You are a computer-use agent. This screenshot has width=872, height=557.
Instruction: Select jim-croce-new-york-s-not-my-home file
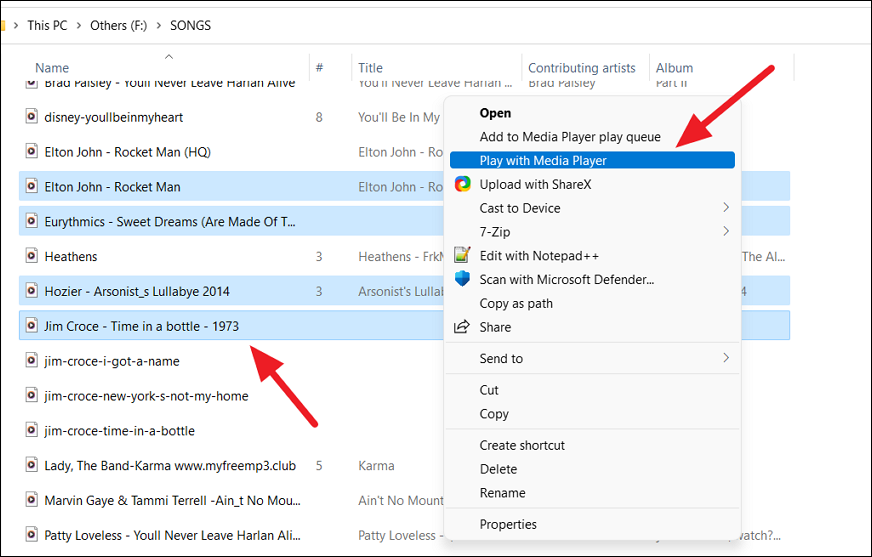click(x=146, y=396)
